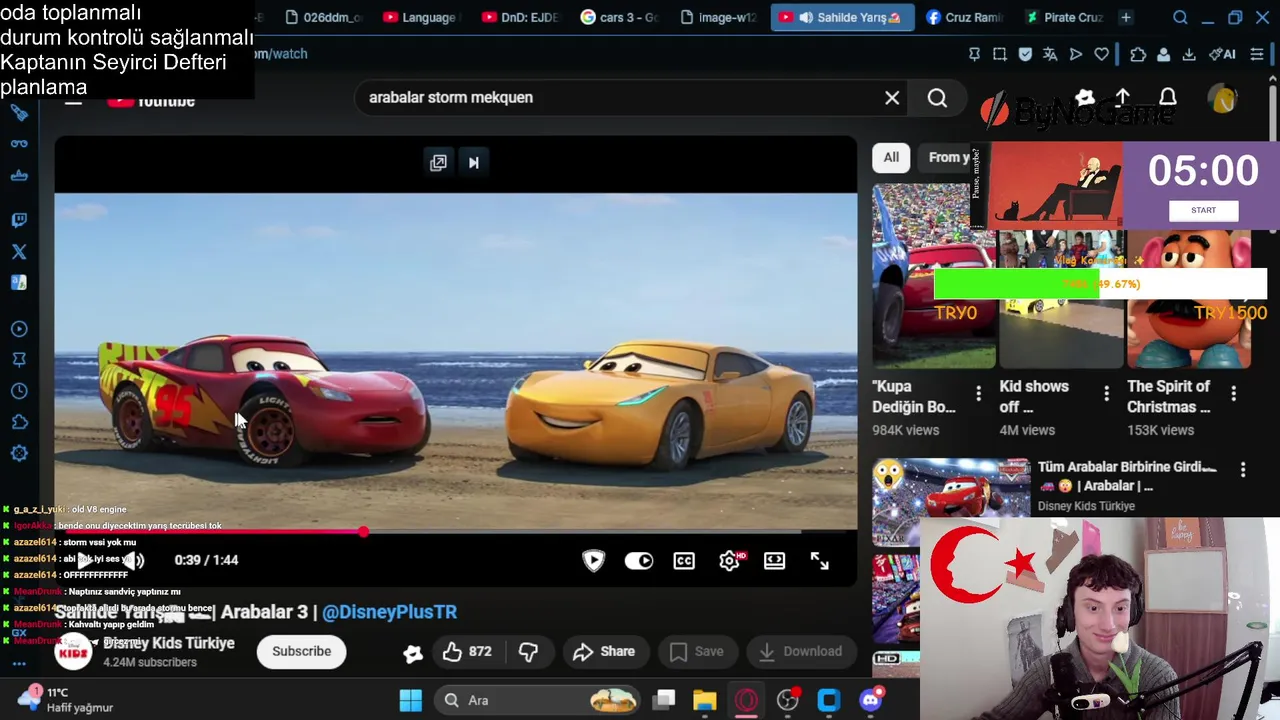Open @DisneyPlusTR link in title

click(389, 612)
